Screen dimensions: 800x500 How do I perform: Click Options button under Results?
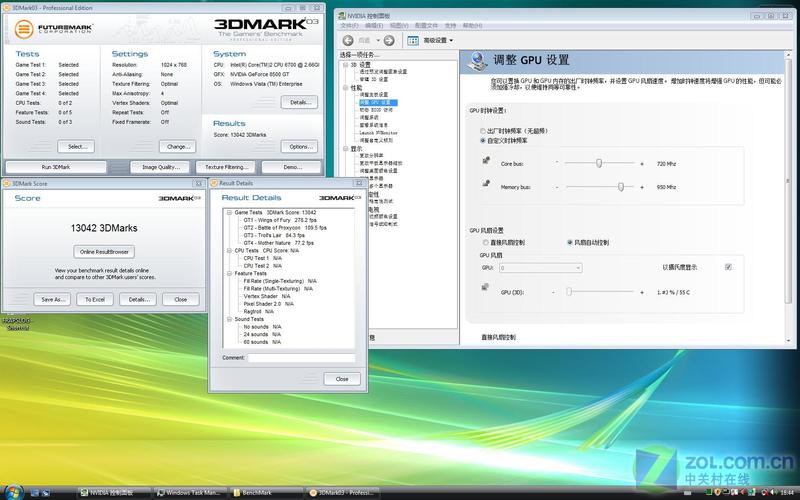299,146
